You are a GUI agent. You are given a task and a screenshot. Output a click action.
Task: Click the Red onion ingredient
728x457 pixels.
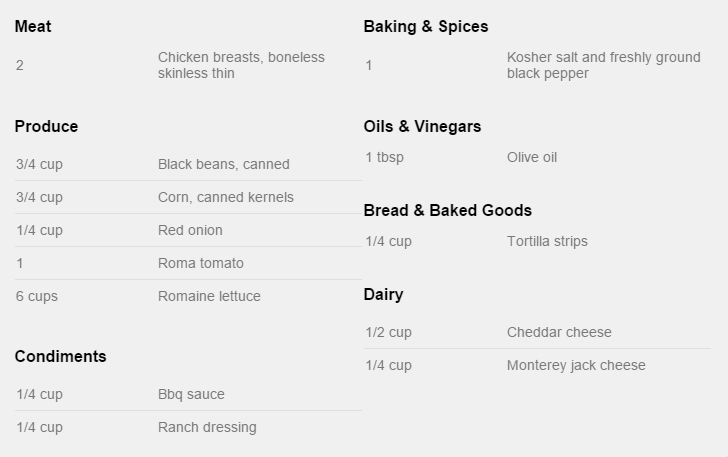(x=190, y=230)
